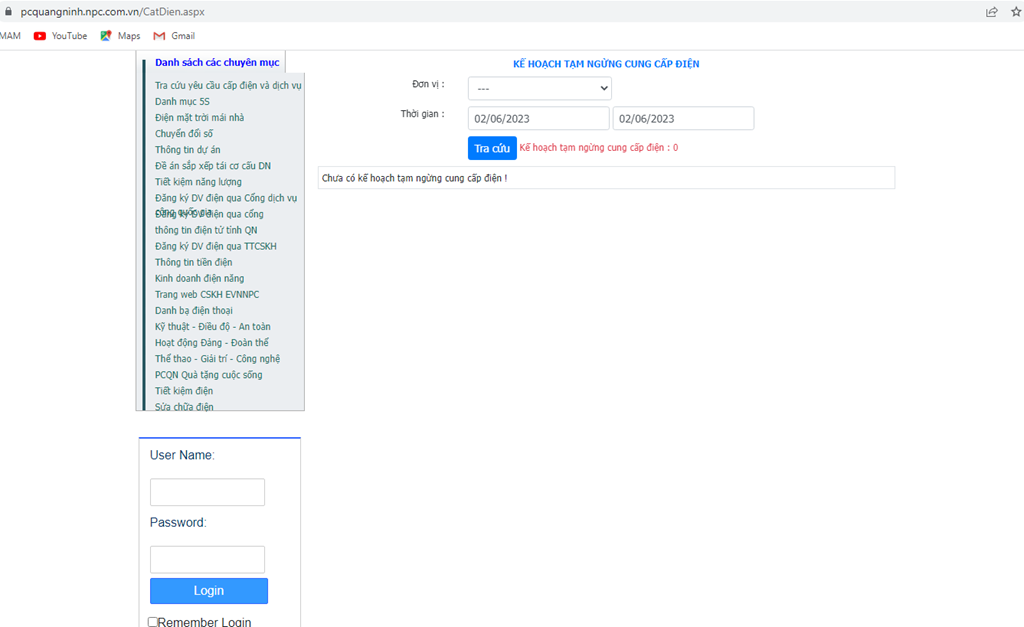Open Điện mặt trời mái nhà link

click(199, 118)
